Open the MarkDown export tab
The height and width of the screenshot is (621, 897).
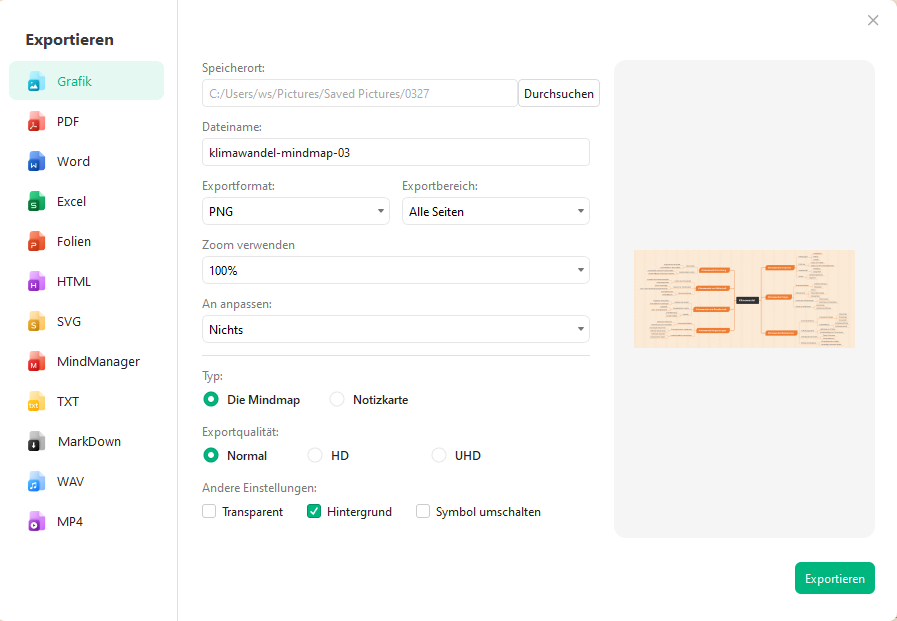88,442
